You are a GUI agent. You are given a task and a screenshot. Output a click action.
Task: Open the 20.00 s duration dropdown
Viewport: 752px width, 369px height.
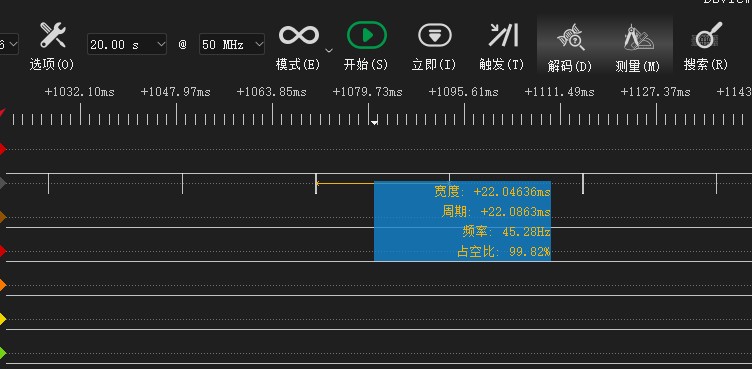pyautogui.click(x=127, y=44)
